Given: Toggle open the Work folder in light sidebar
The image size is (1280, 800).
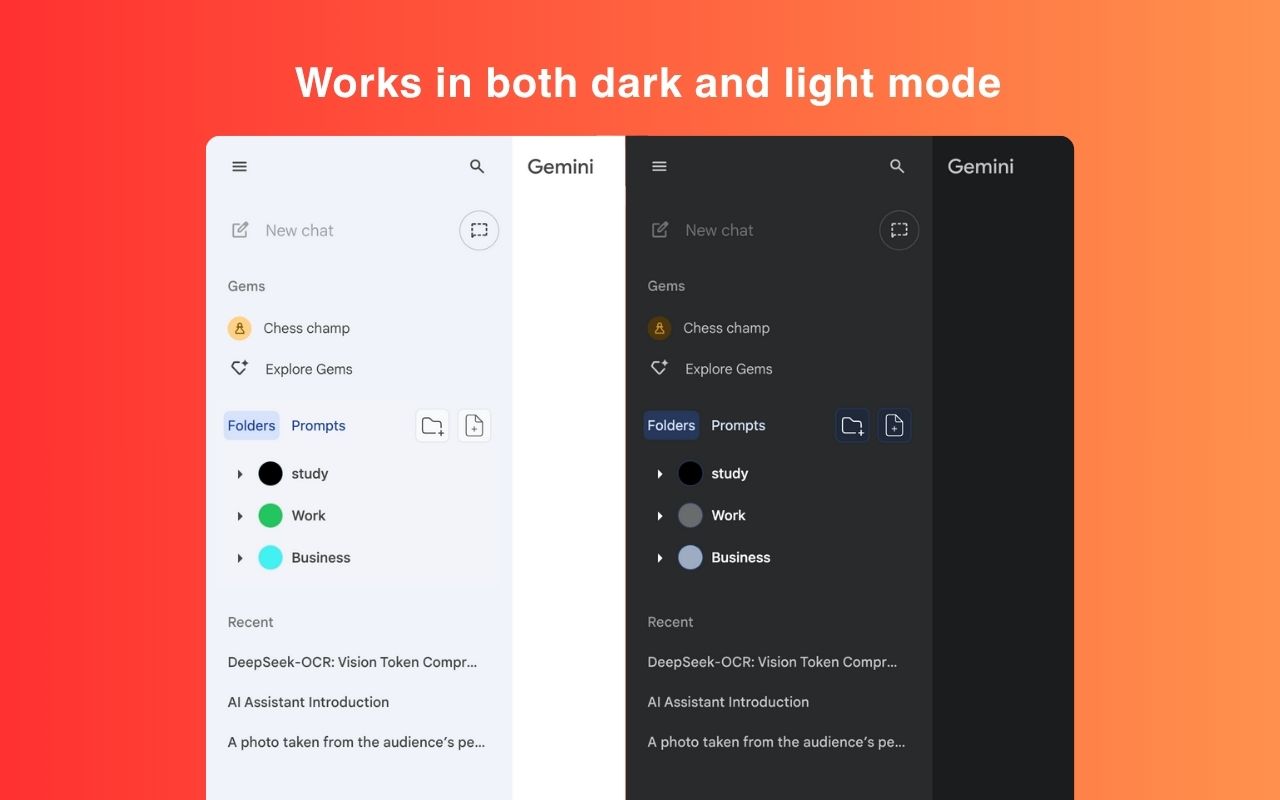Looking at the screenshot, I should pos(240,515).
